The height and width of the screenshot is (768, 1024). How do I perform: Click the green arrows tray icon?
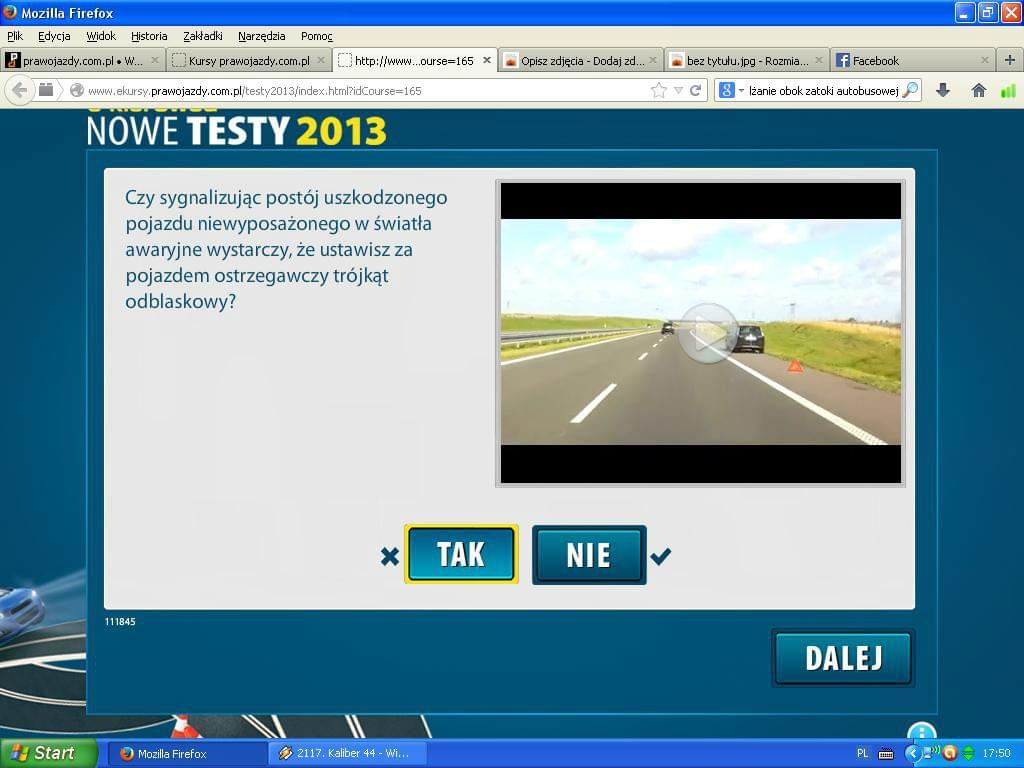tap(968, 754)
